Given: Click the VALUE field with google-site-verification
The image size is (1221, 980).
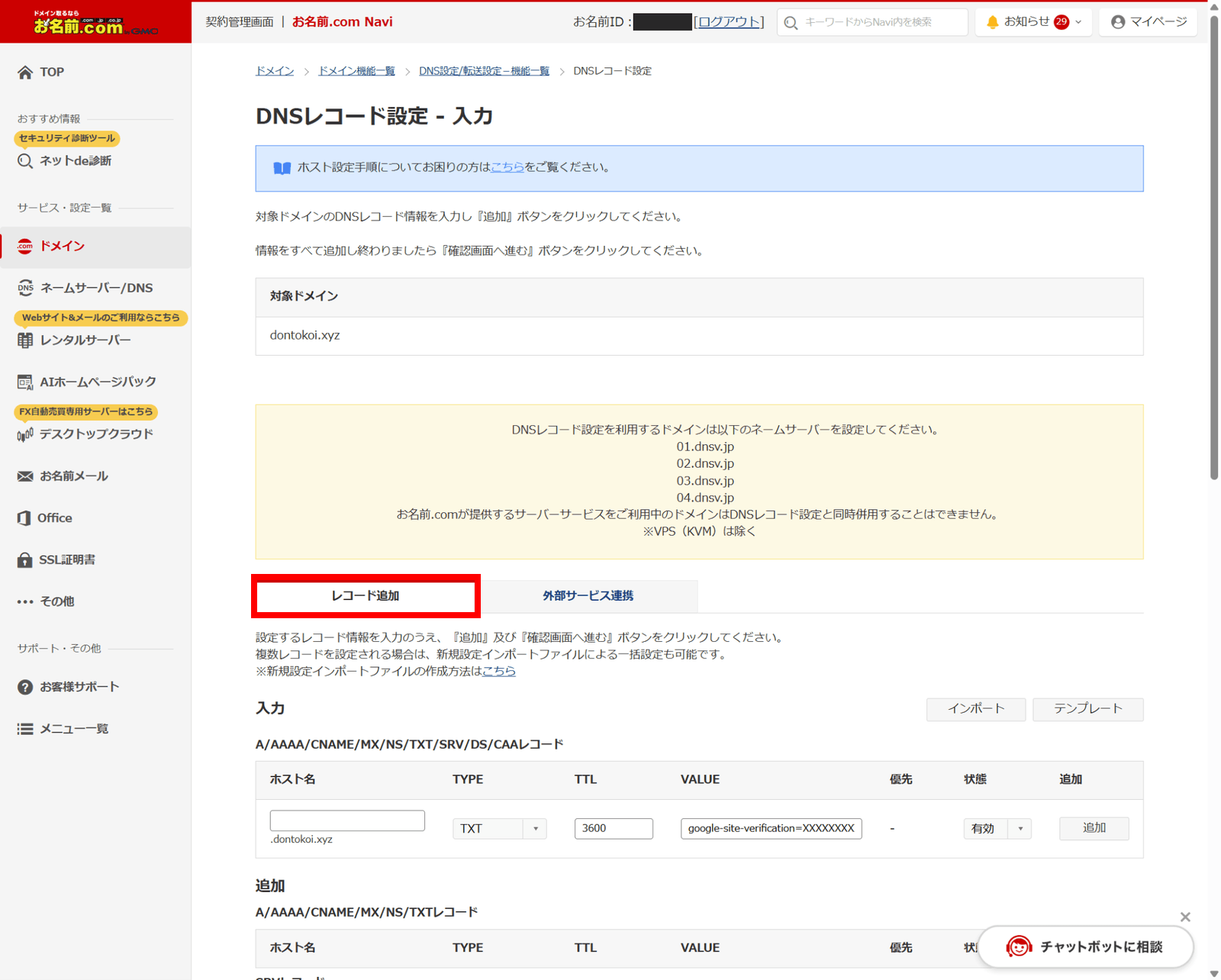Looking at the screenshot, I should tap(771, 828).
